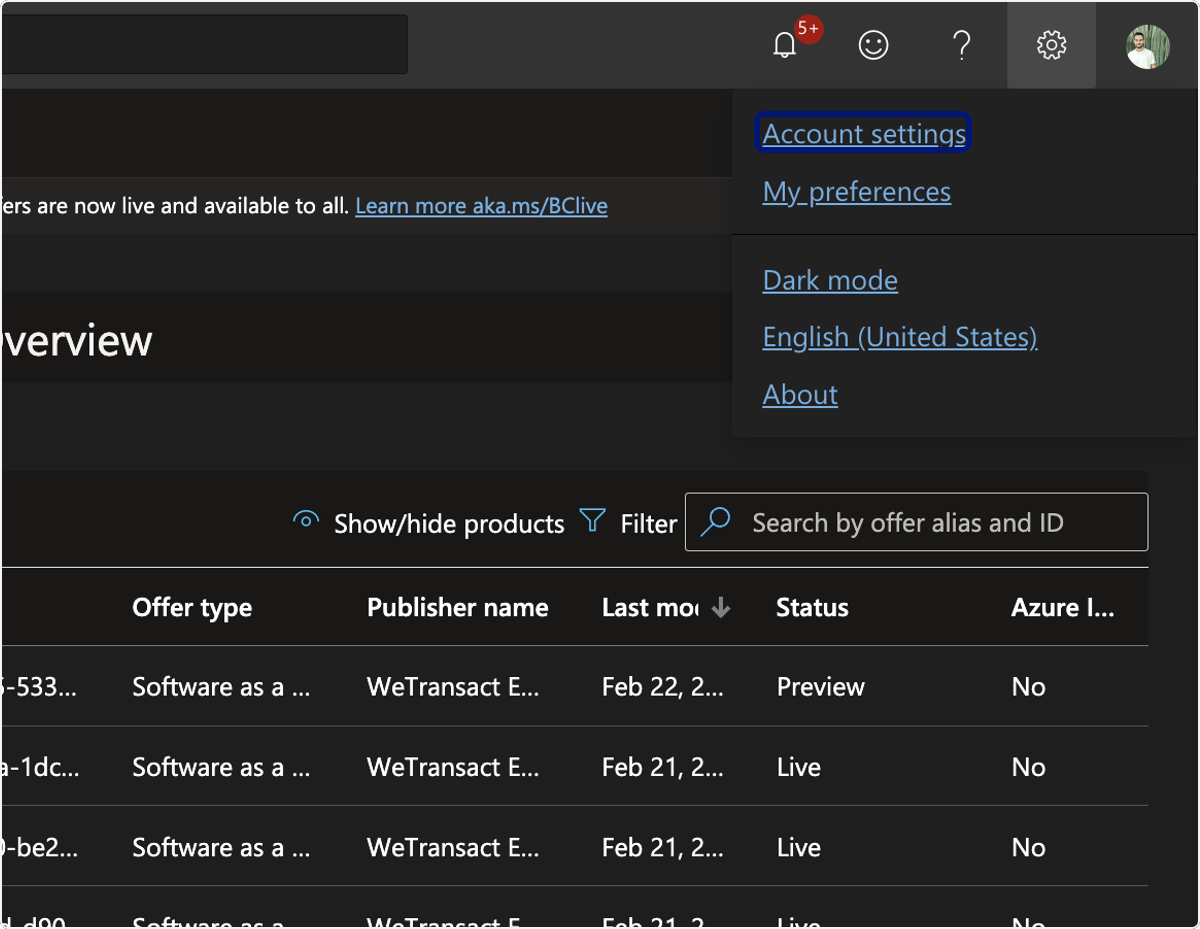This screenshot has height=929, width=1200.
Task: Sort by Offer type column
Action: pos(192,608)
